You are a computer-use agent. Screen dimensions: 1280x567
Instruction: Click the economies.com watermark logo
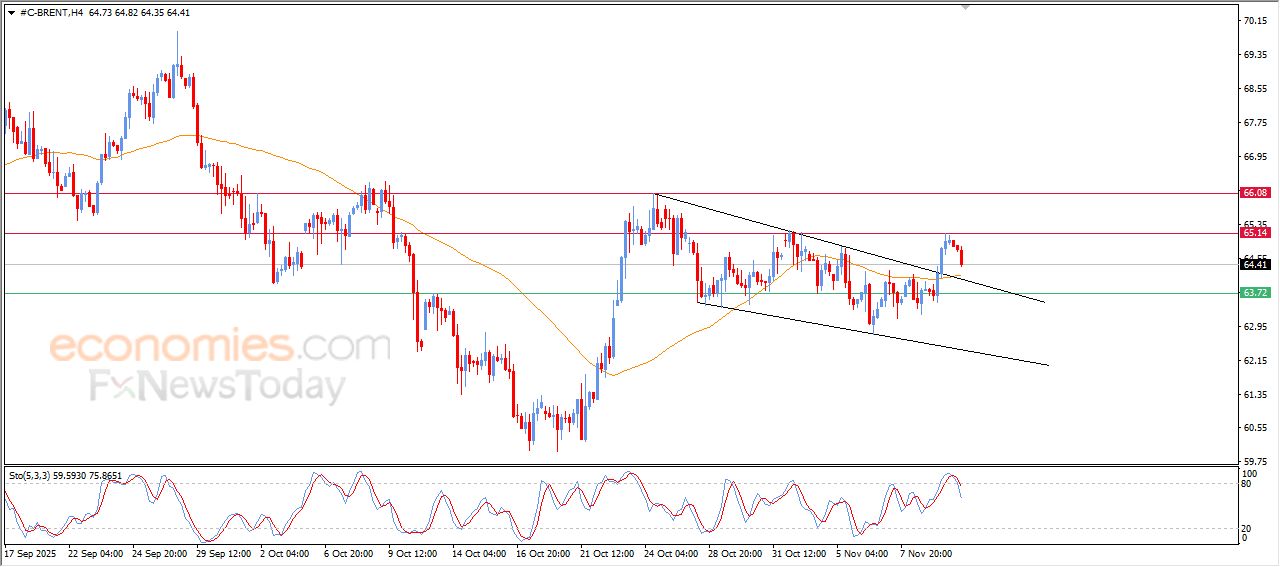pos(220,346)
